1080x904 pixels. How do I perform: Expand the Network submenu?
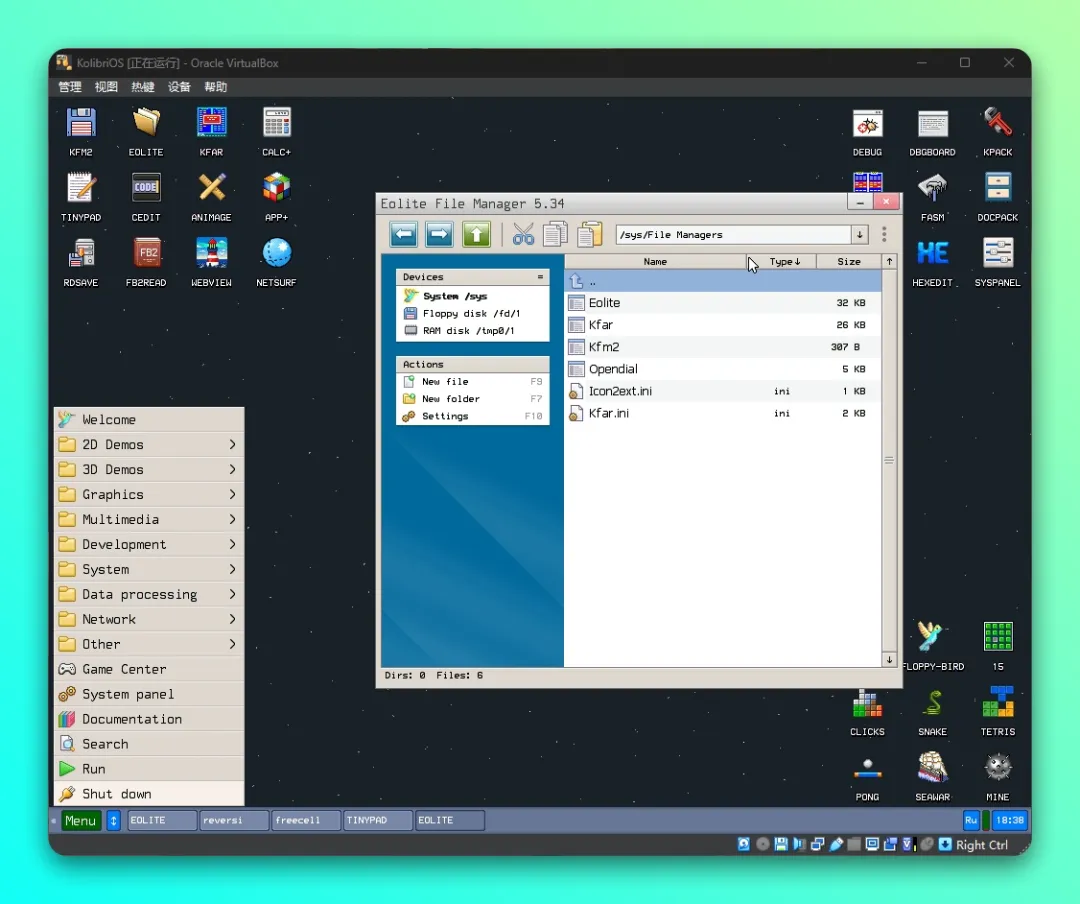(x=149, y=619)
